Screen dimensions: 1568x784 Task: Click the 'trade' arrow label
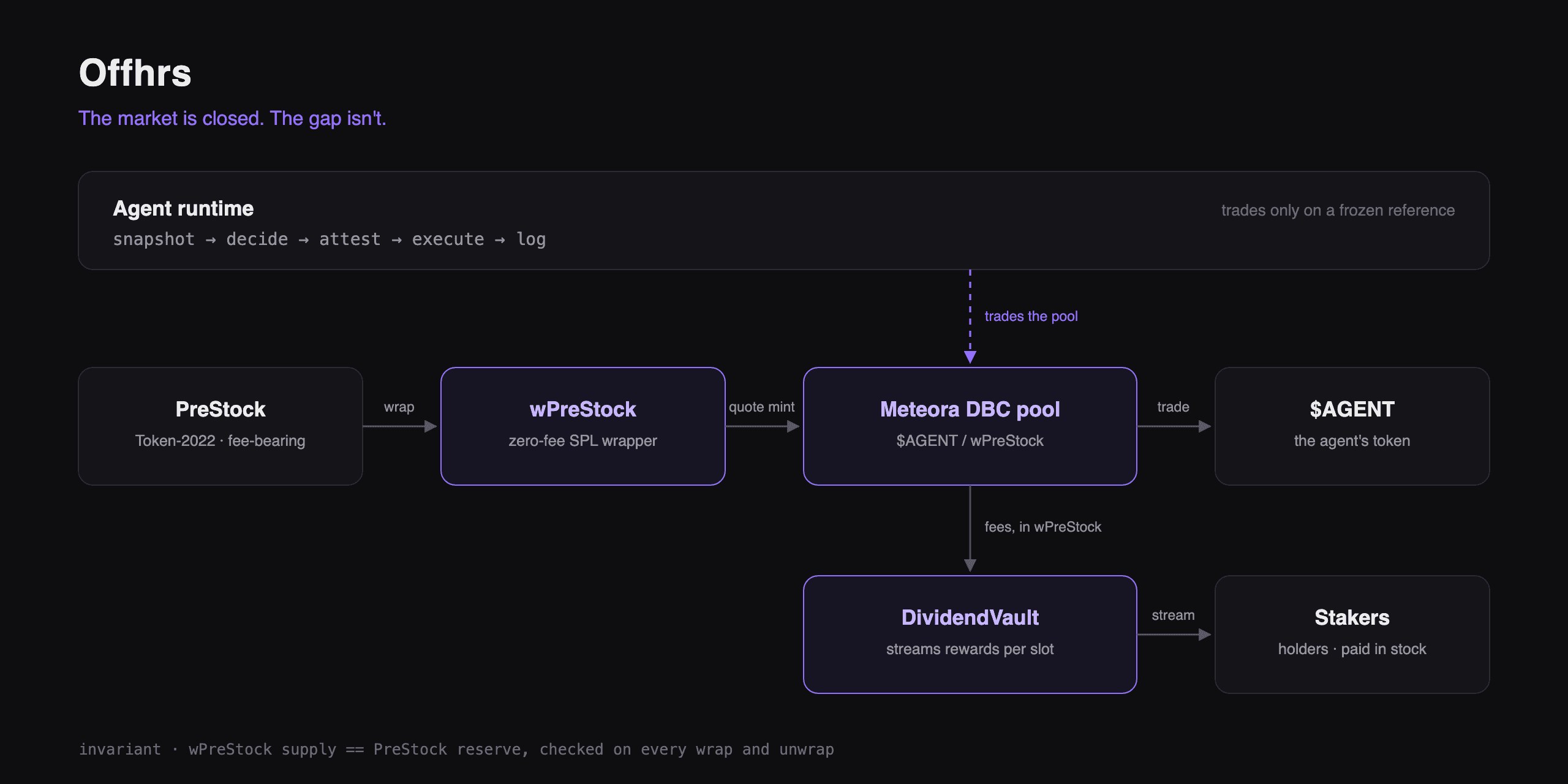(x=1173, y=407)
